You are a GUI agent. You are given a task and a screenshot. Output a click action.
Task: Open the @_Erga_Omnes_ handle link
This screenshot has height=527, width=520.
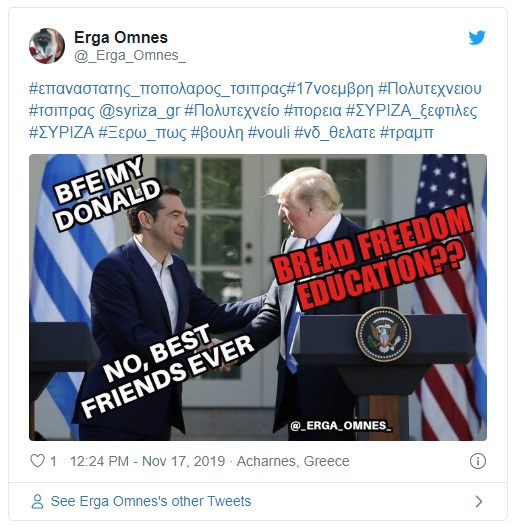pyautogui.click(x=130, y=56)
